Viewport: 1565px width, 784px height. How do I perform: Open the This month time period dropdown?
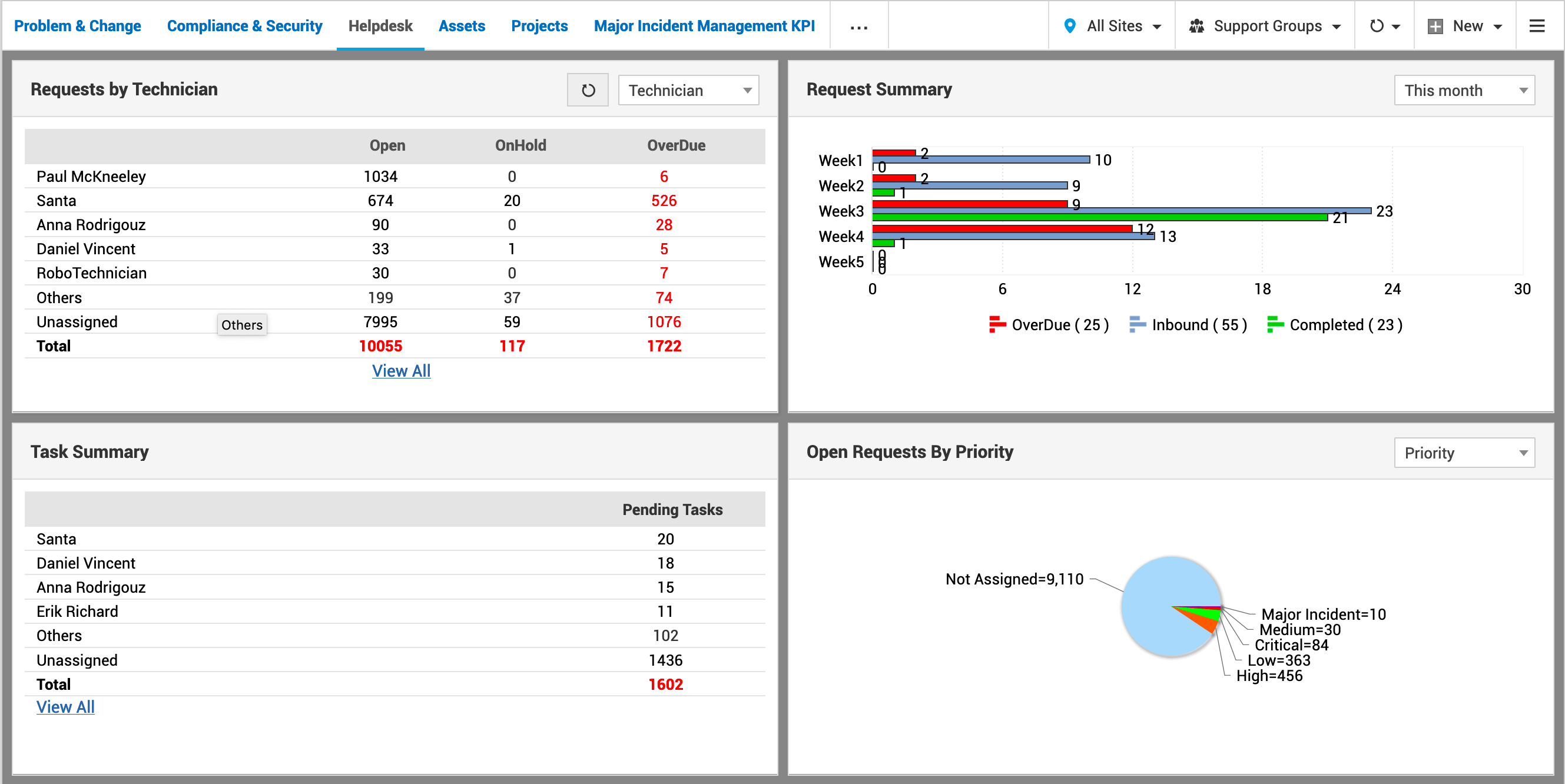click(1464, 90)
